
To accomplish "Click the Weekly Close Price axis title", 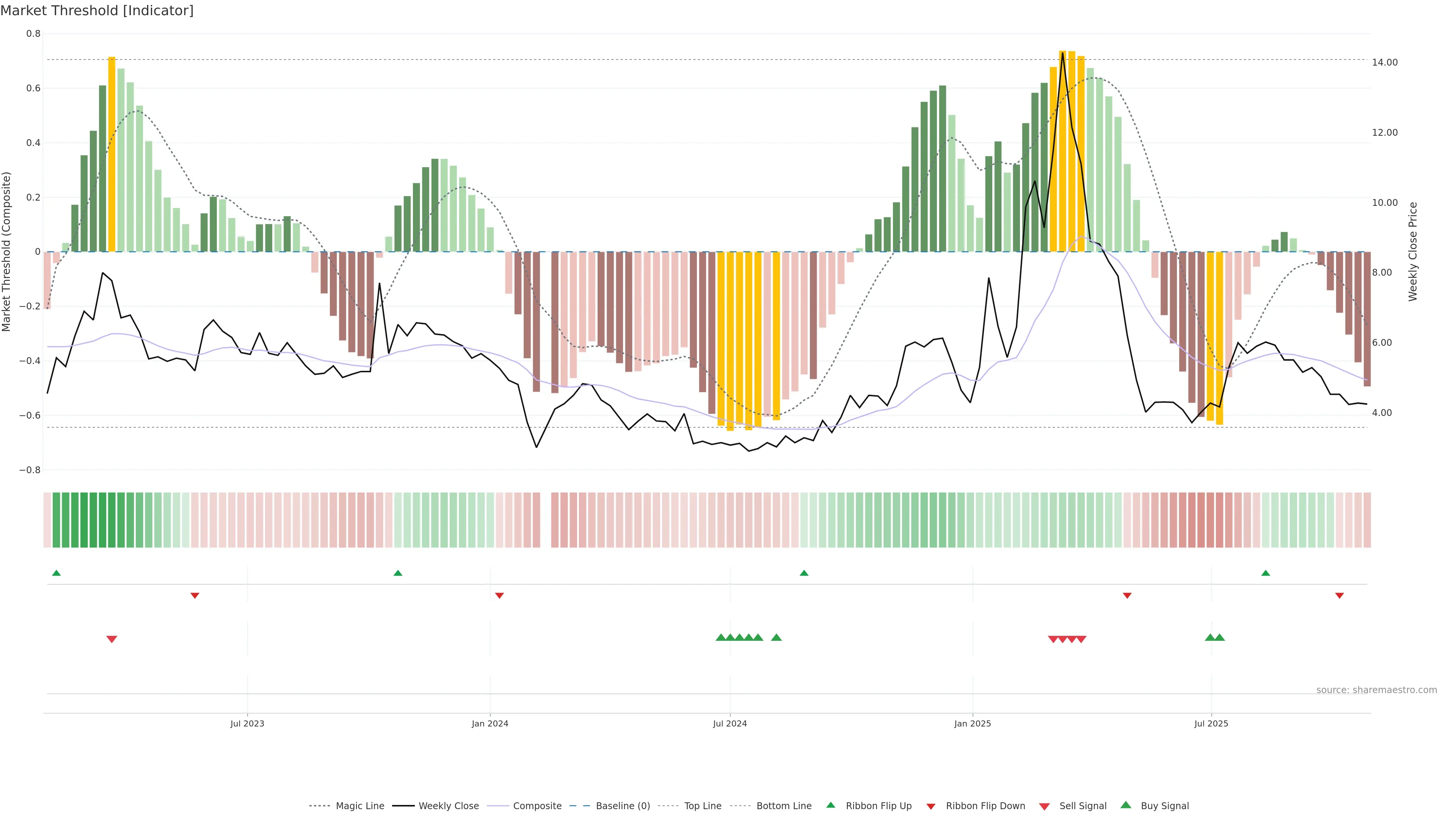I will point(1412,251).
